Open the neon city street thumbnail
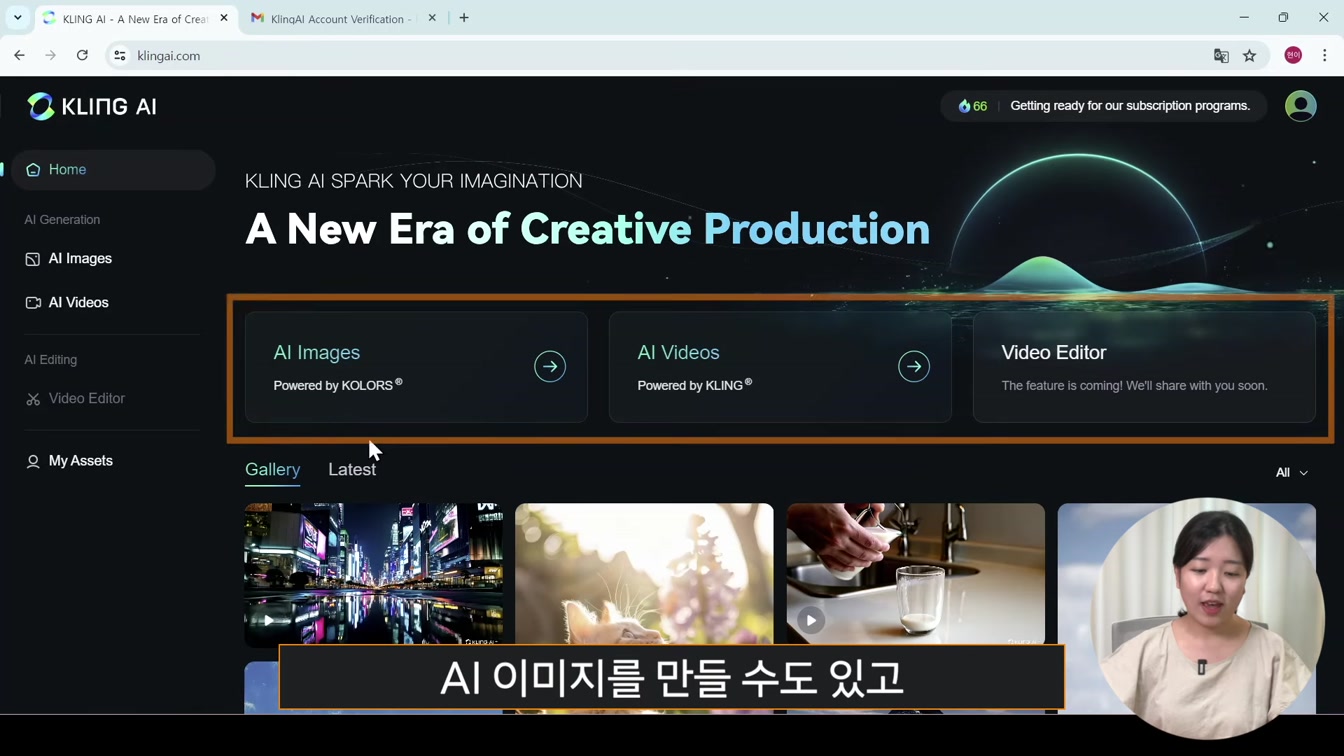Image resolution: width=1344 pixels, height=756 pixels. 374,575
